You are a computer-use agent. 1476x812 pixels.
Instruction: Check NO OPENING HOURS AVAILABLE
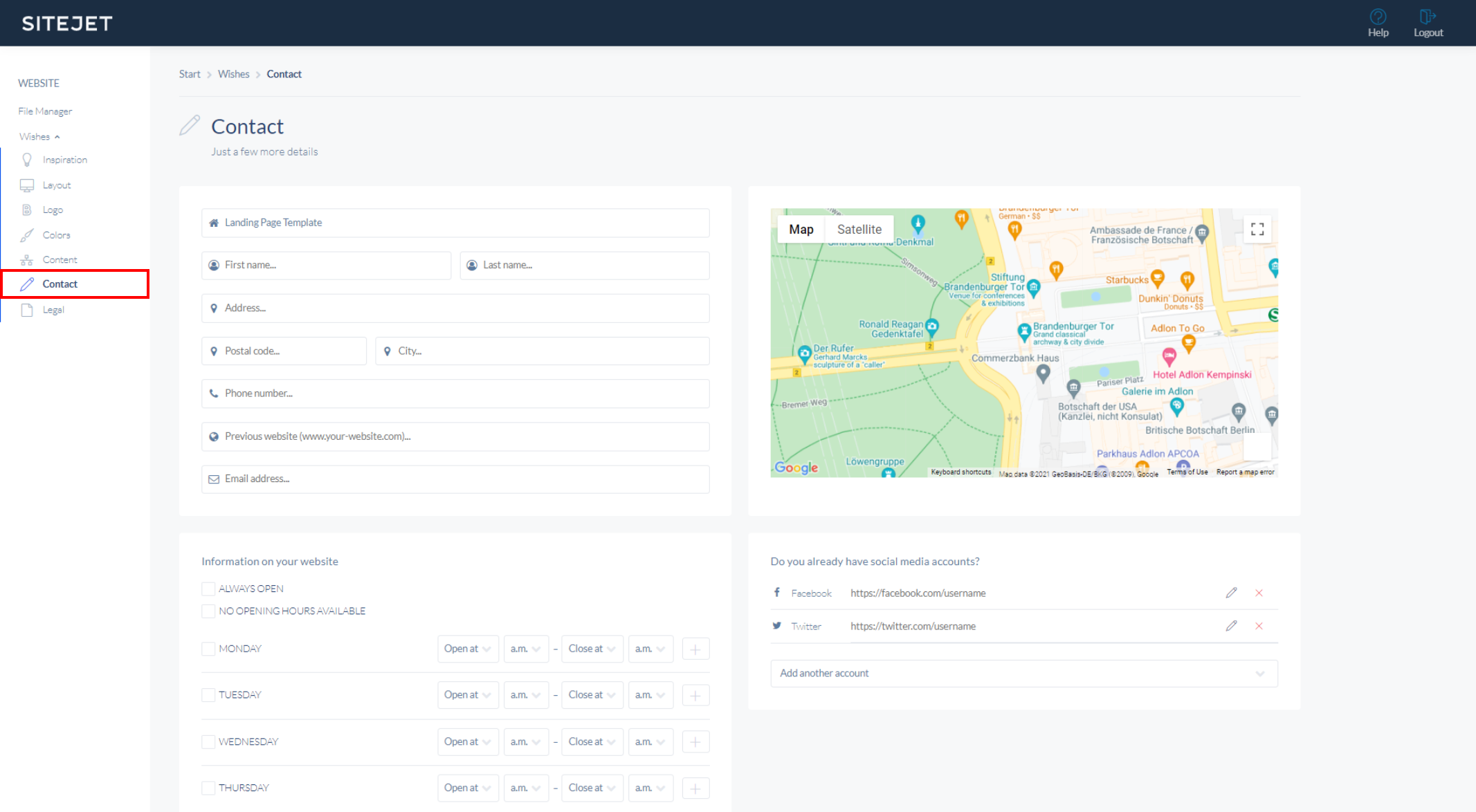pos(208,611)
